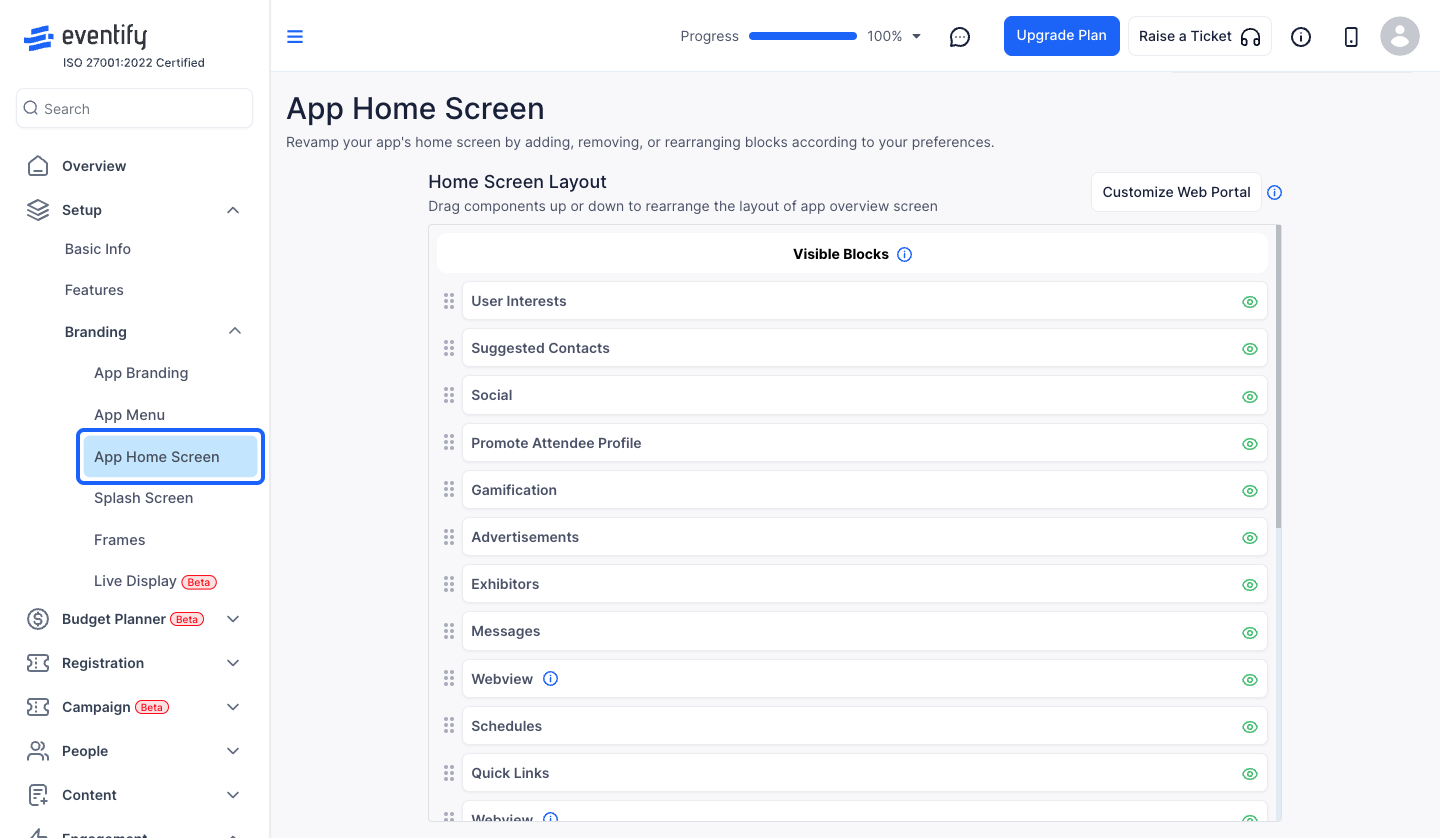Toggle visibility of Schedules block
Image resolution: width=1440 pixels, height=838 pixels.
pos(1249,727)
